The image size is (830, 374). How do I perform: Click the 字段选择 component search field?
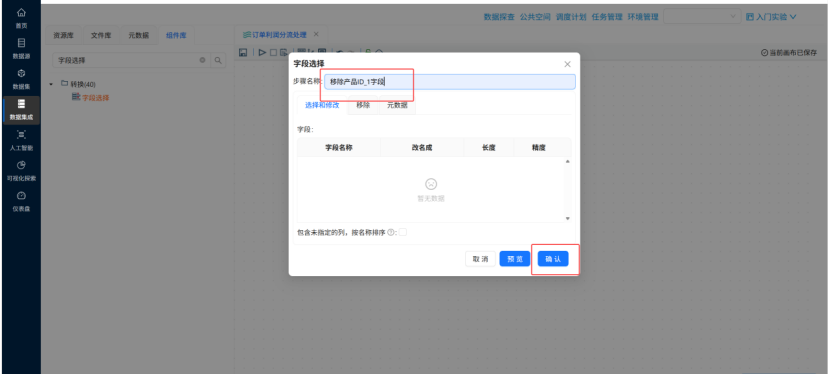[x=131, y=60]
